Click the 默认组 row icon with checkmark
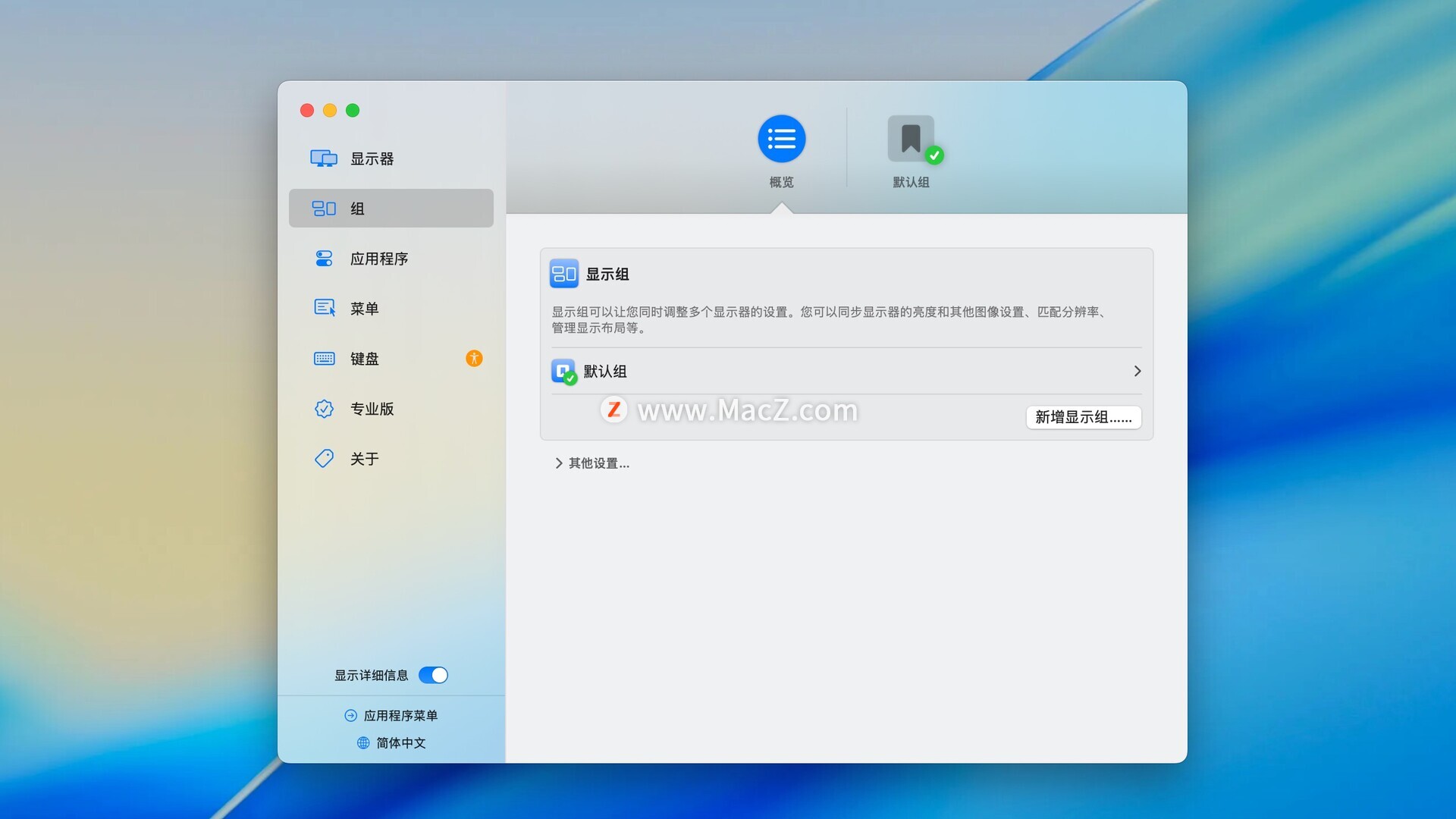1456x819 pixels. pos(563,372)
